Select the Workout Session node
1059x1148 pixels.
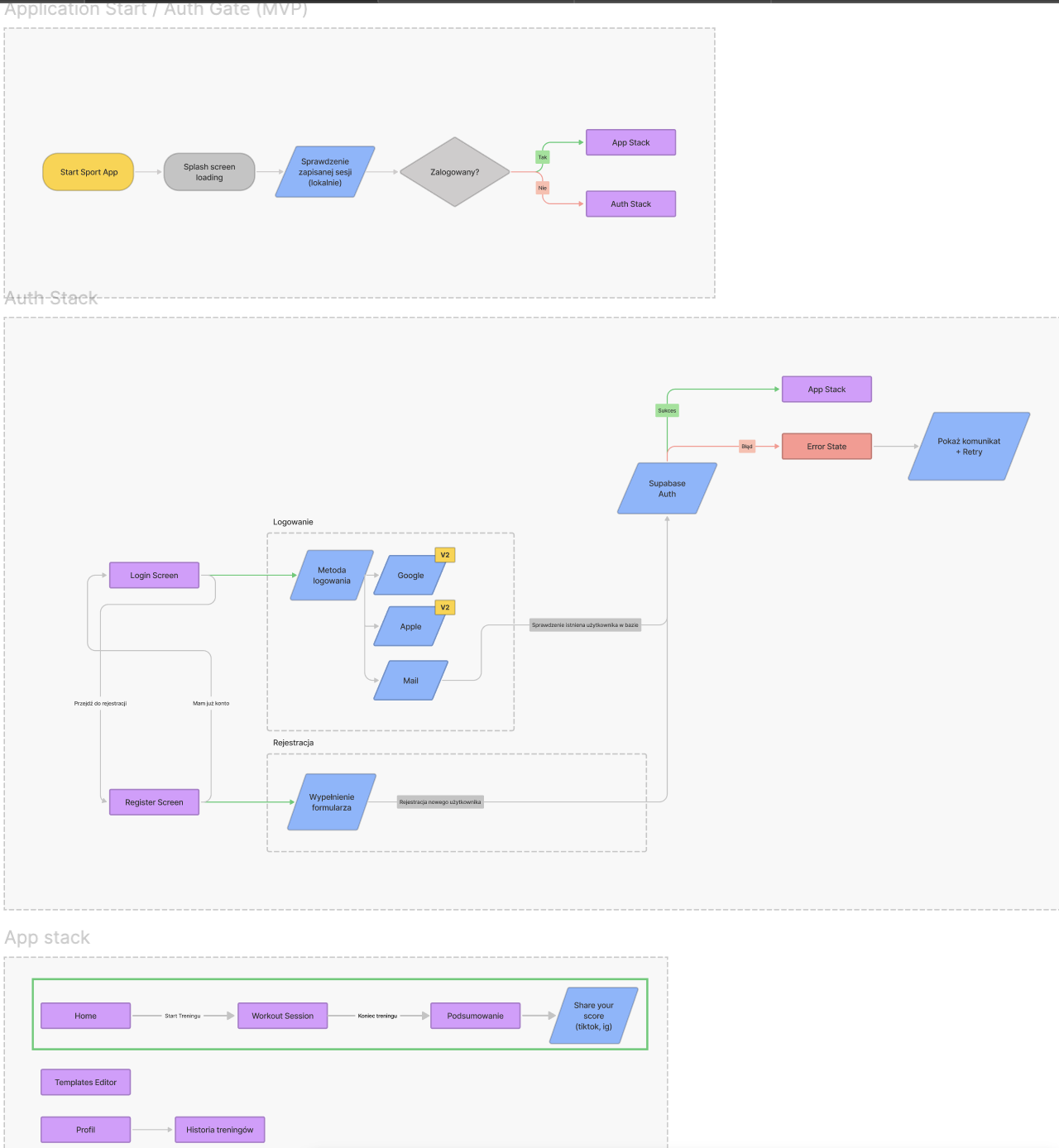(283, 1016)
